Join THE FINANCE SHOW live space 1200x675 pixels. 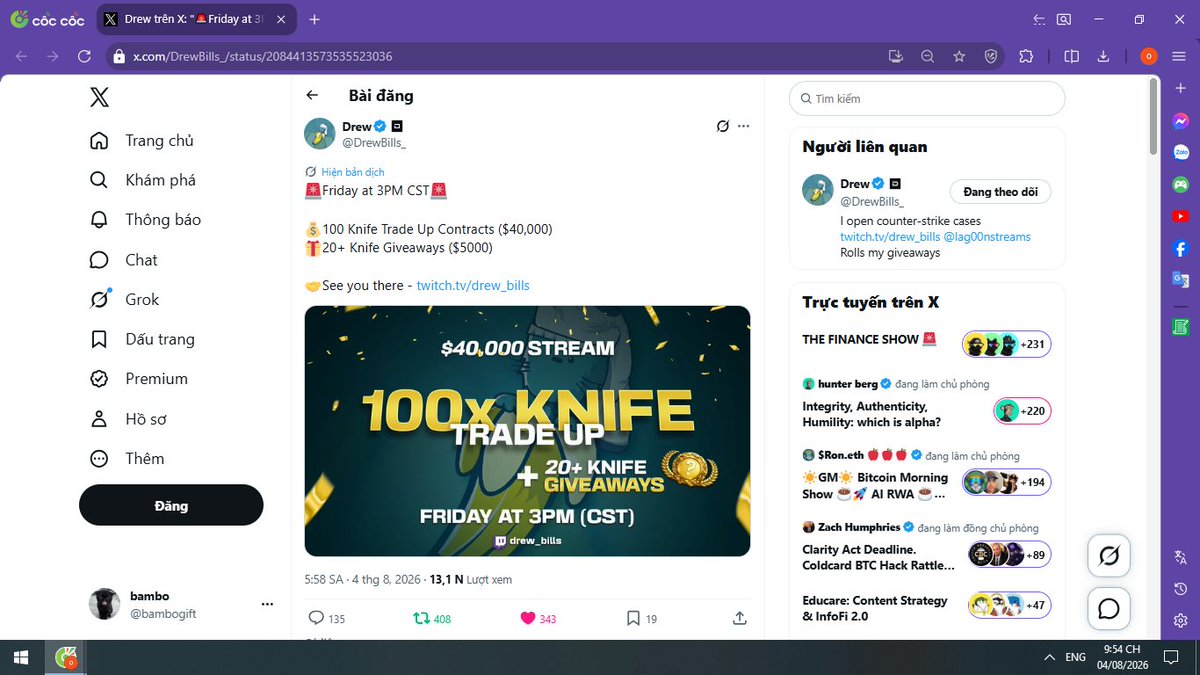tap(869, 340)
